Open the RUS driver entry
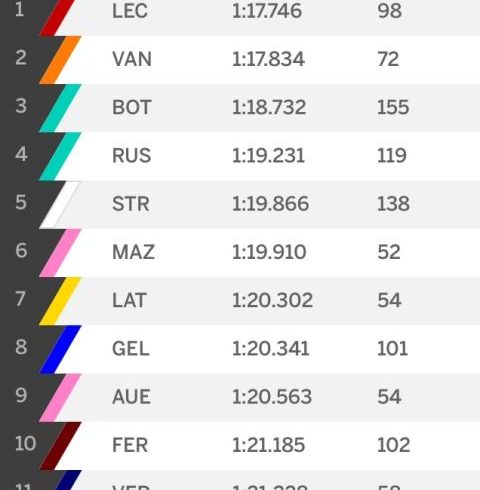 [132, 155]
